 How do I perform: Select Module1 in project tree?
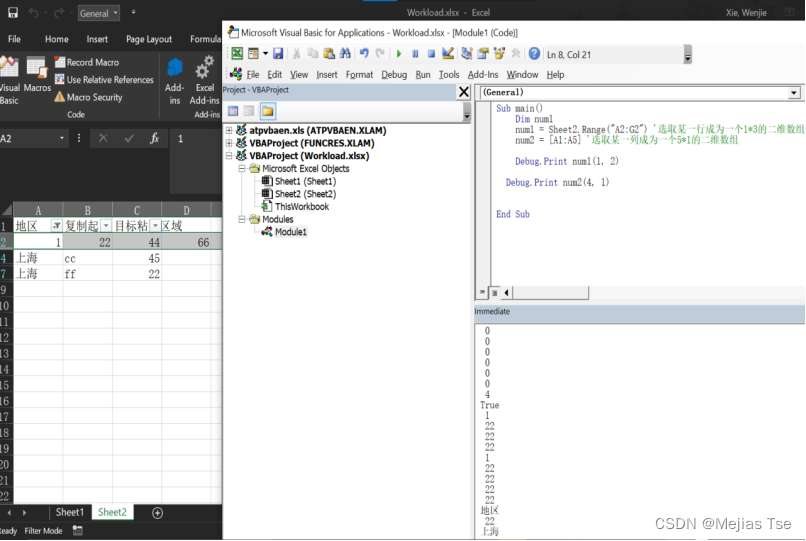pyautogui.click(x=290, y=232)
